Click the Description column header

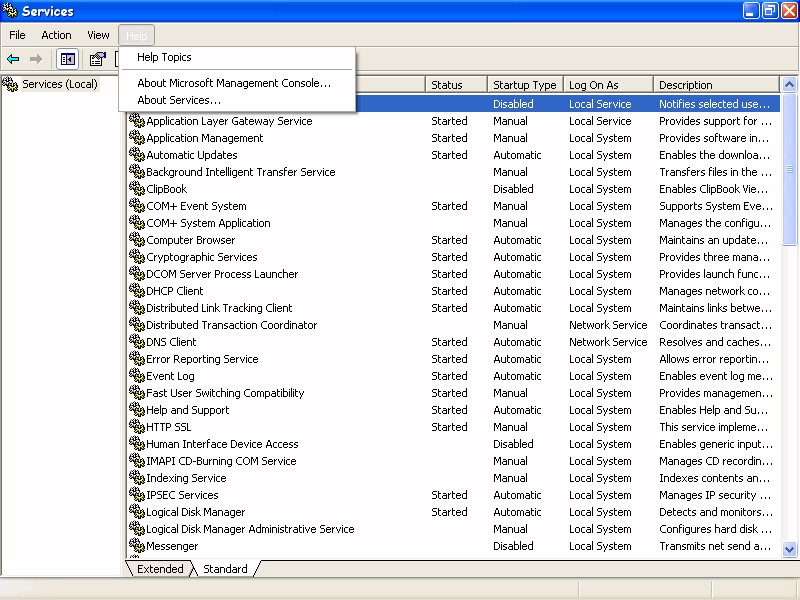tap(716, 85)
